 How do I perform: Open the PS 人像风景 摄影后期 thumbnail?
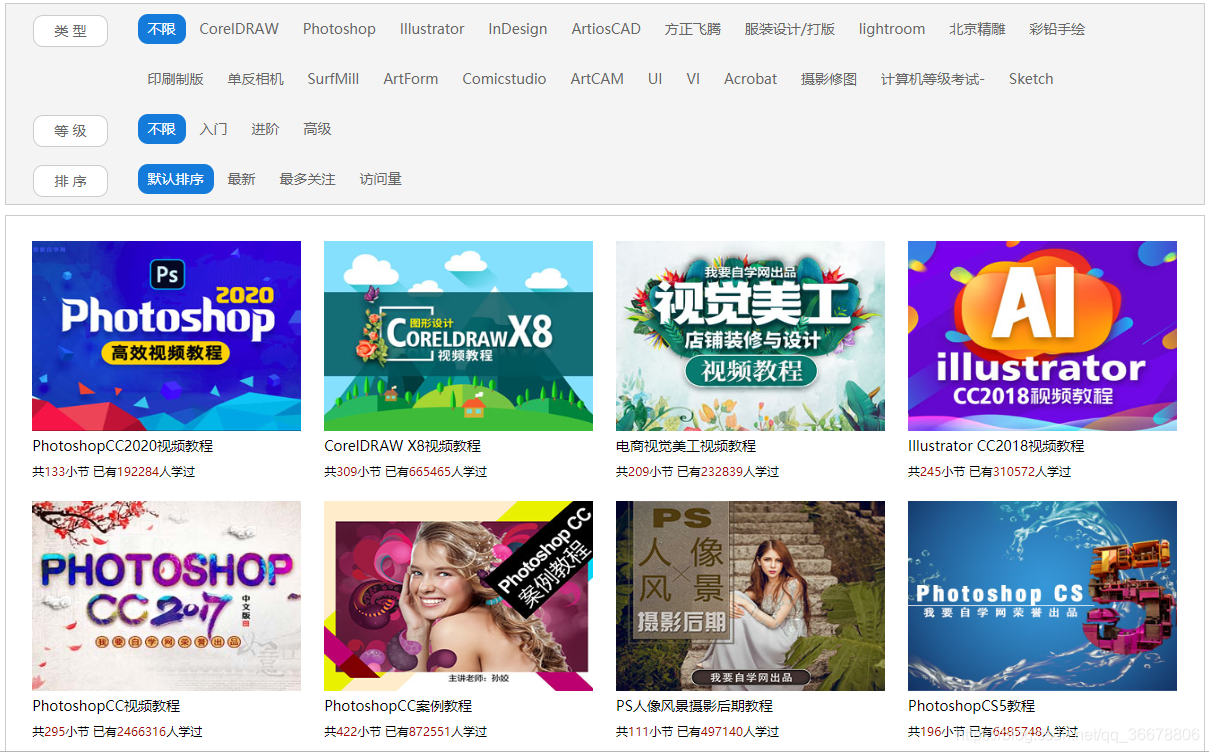(x=750, y=596)
